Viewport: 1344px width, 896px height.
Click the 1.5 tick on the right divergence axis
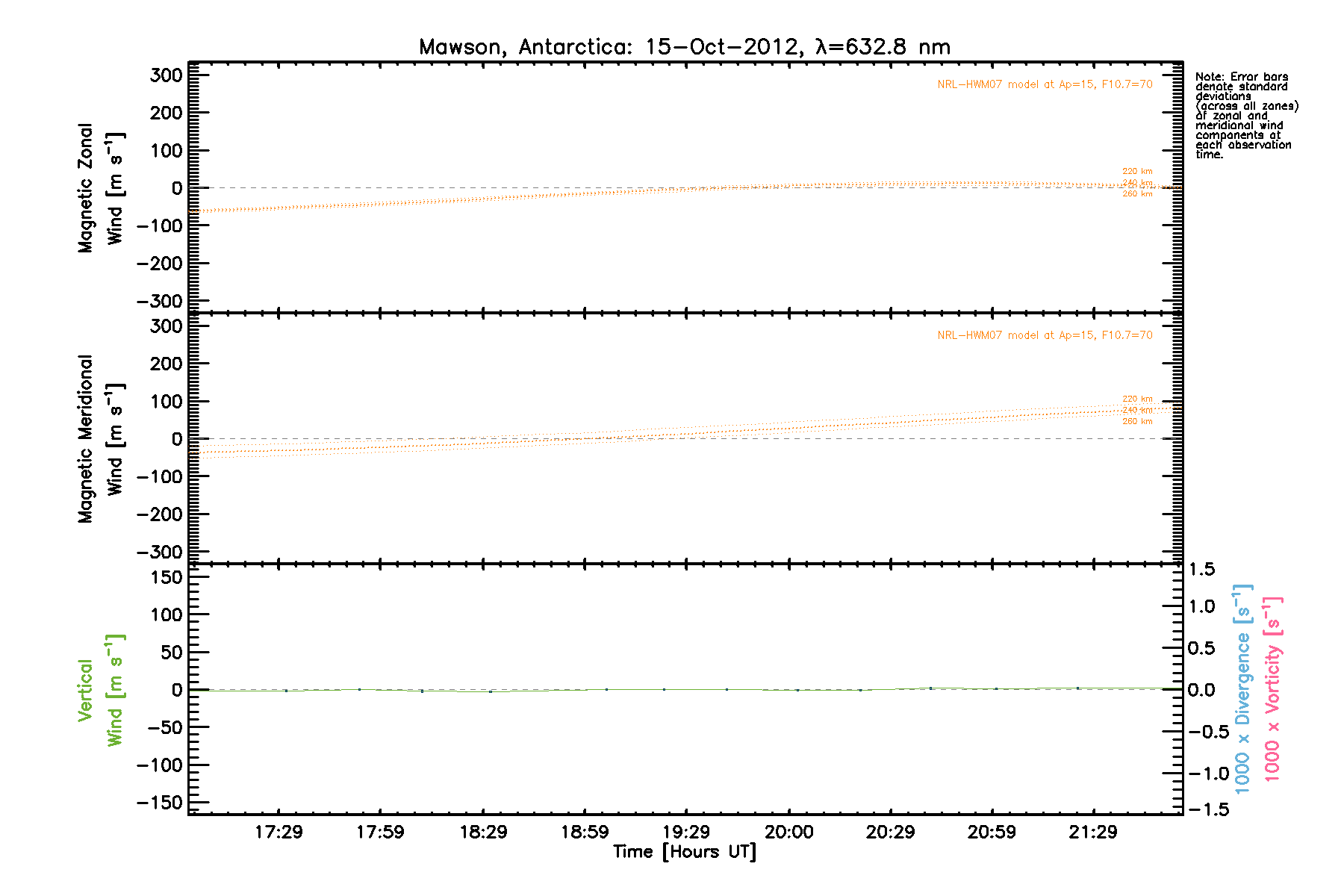coord(1201,570)
